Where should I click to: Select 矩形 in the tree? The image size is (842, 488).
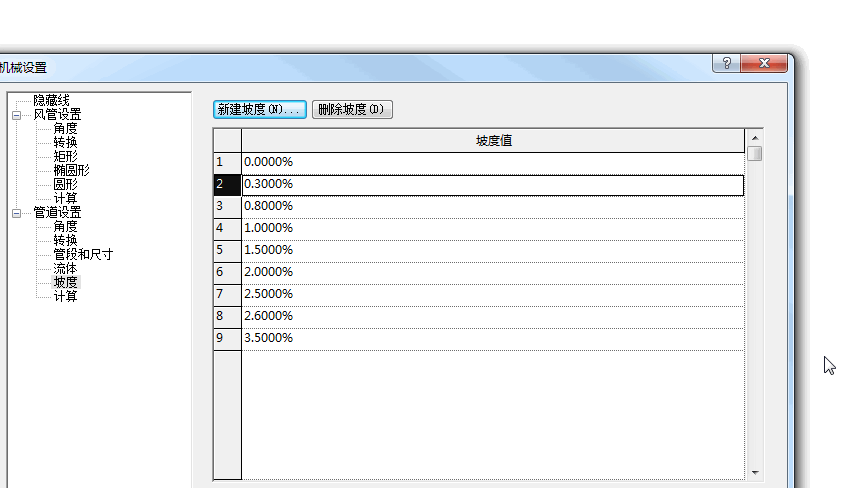pyautogui.click(x=66, y=156)
